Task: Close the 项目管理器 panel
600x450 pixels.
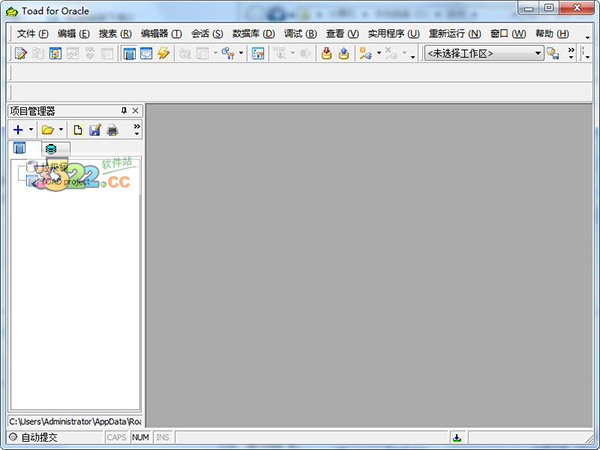Action: pyautogui.click(x=136, y=110)
